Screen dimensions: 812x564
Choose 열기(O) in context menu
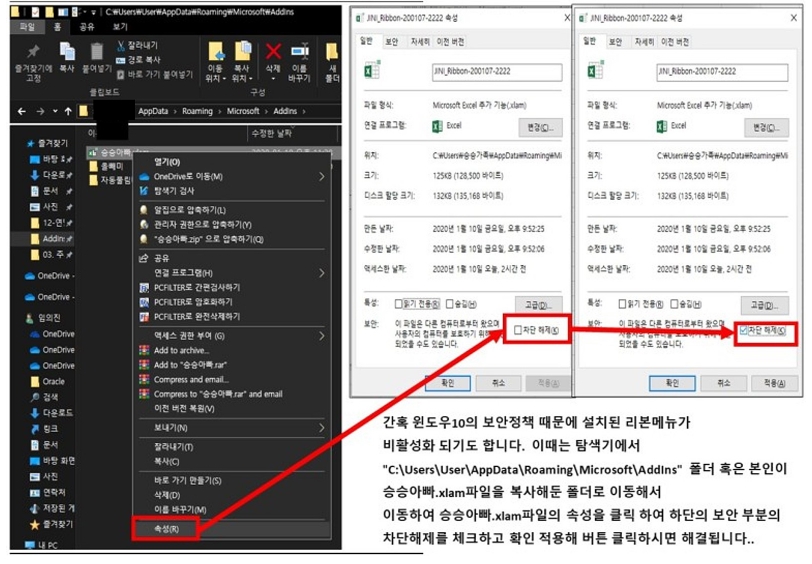[232, 162]
